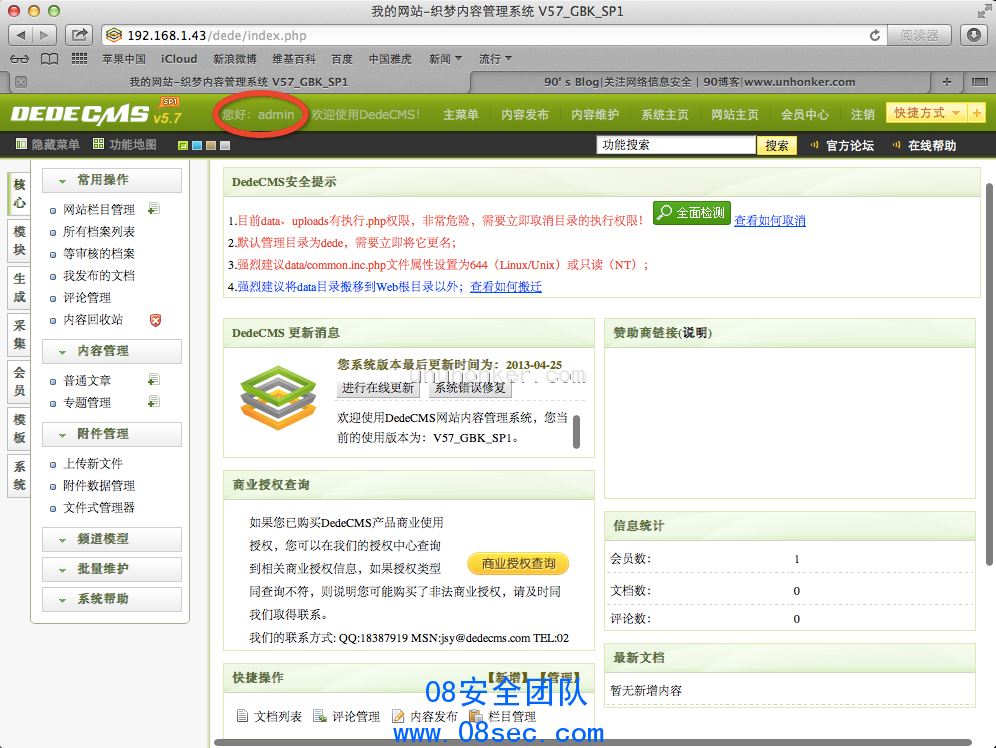Image resolution: width=996 pixels, height=748 pixels.
Task: Open 会员中心 in top menu
Action: 805,114
